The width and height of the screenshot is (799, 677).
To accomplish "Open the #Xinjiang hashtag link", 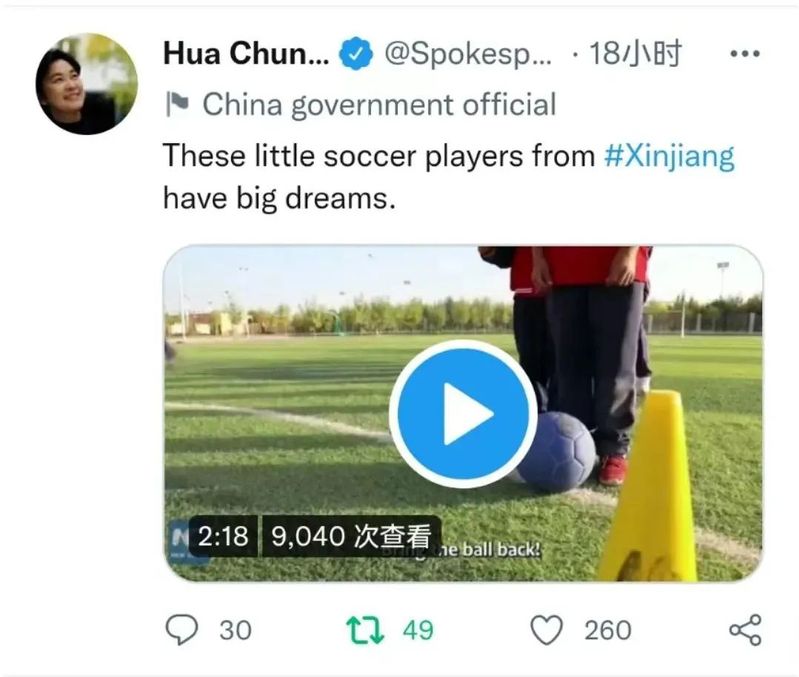I will coord(669,155).
